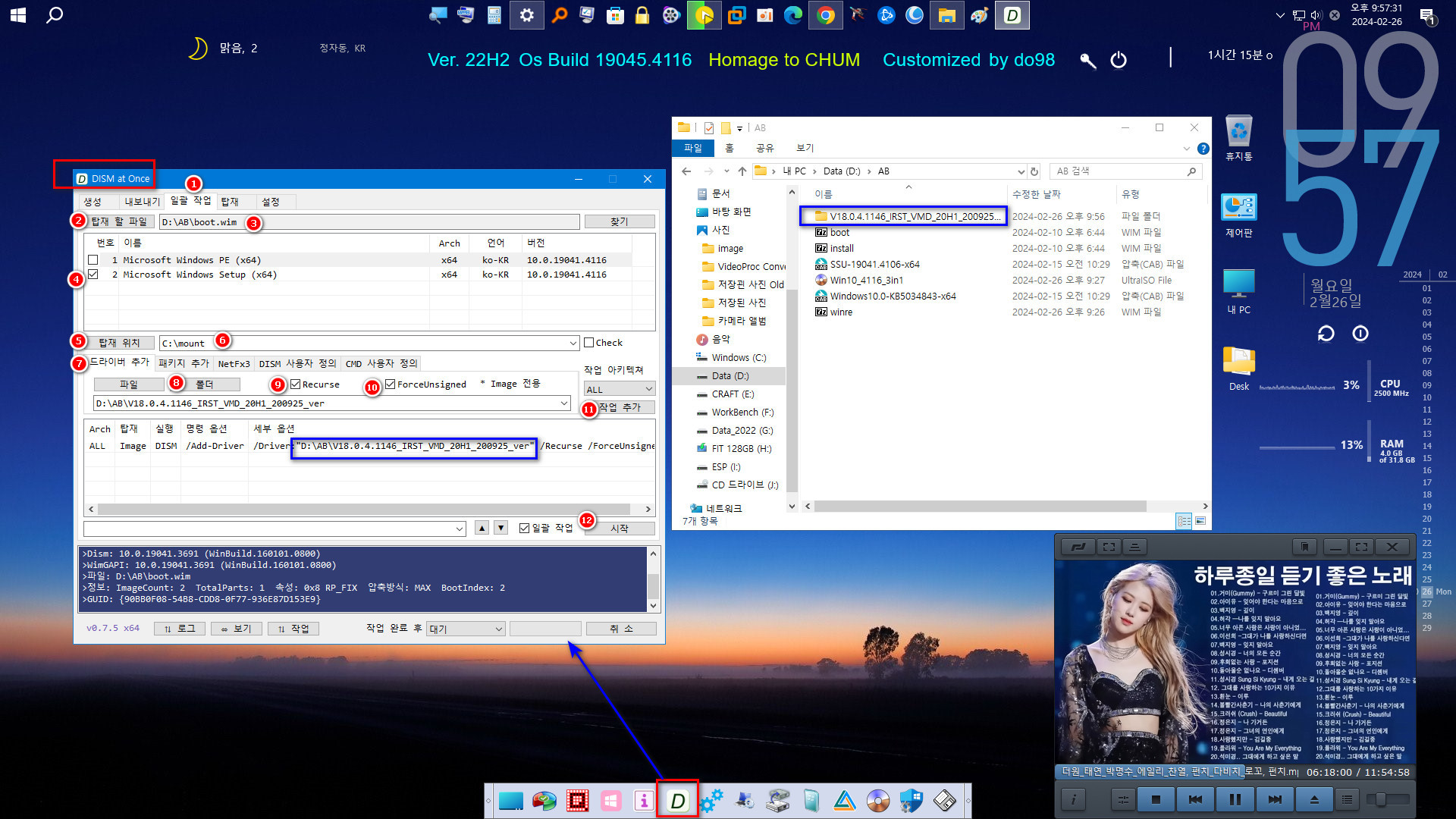
Task: Open the 대기 after-completion dropdown
Action: pyautogui.click(x=498, y=629)
